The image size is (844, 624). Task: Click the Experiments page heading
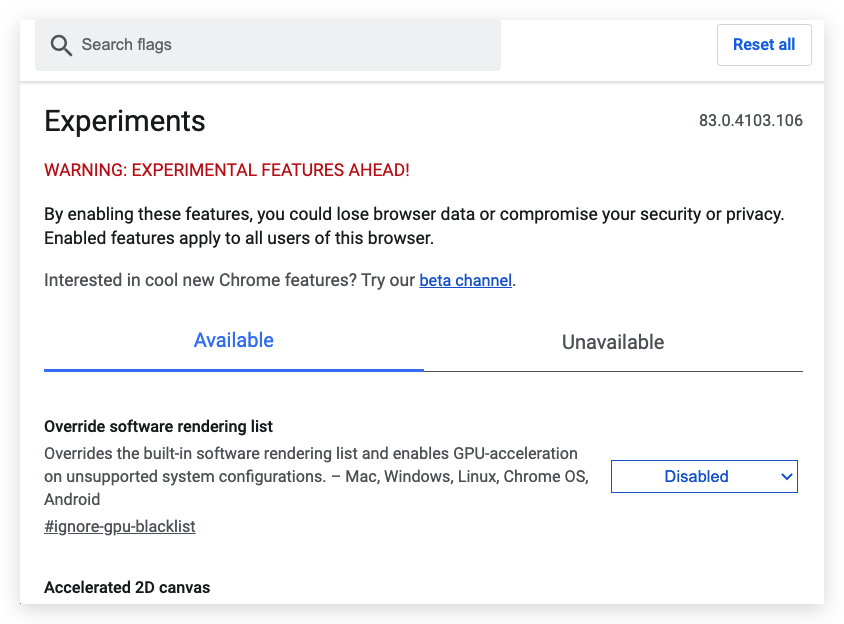pyautogui.click(x=125, y=122)
